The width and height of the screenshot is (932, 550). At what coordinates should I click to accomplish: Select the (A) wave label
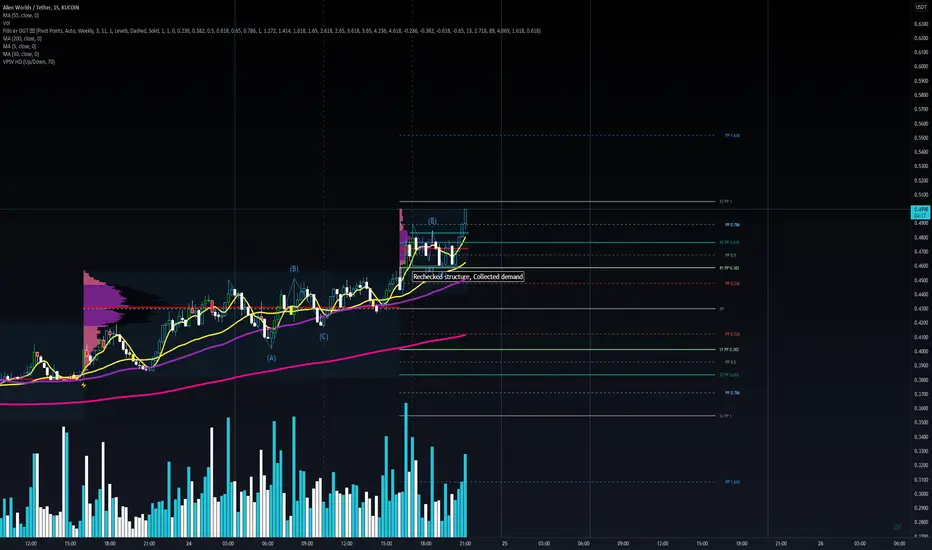(271, 358)
